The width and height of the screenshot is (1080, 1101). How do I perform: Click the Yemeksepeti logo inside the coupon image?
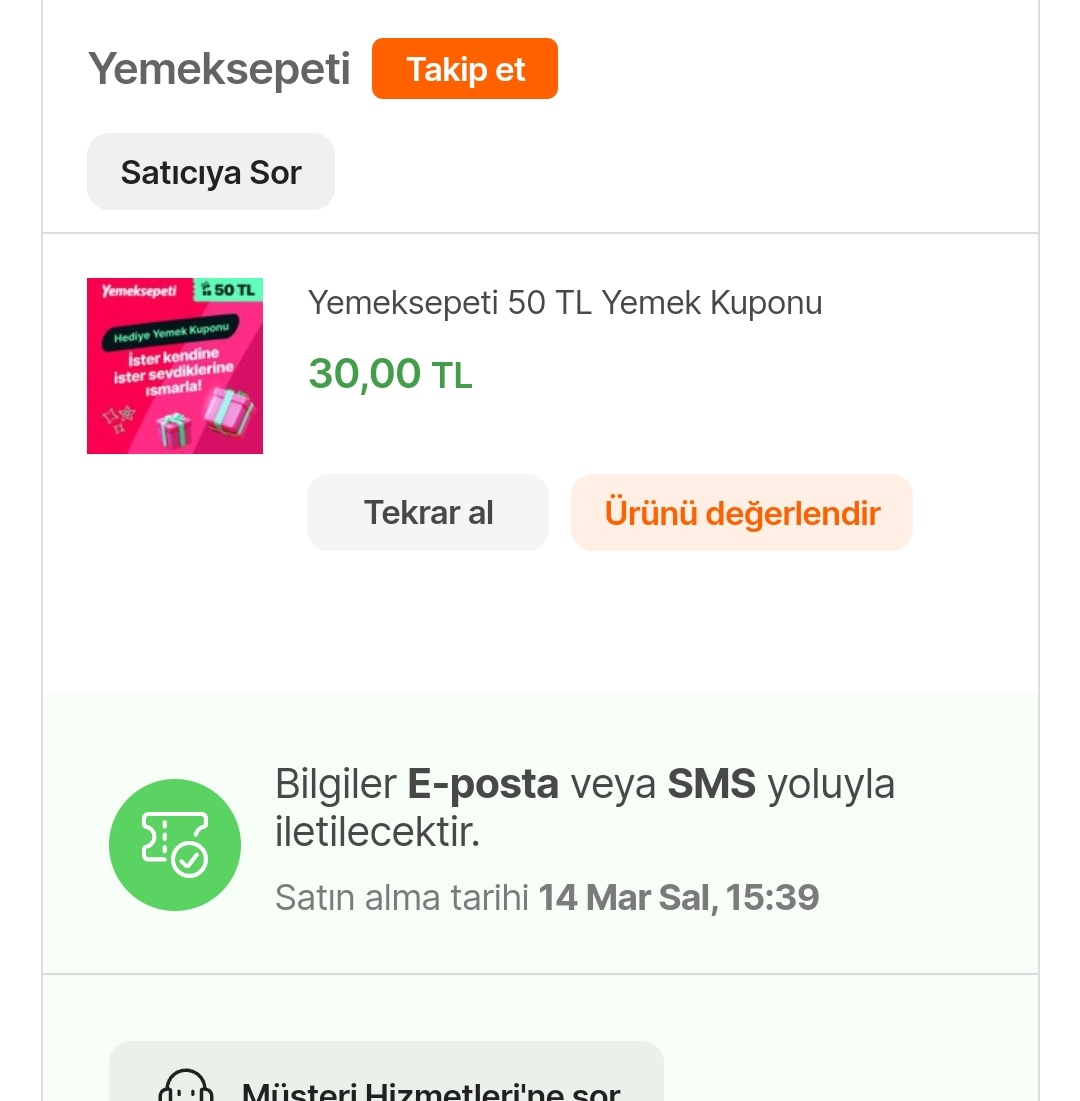pyautogui.click(x=139, y=291)
